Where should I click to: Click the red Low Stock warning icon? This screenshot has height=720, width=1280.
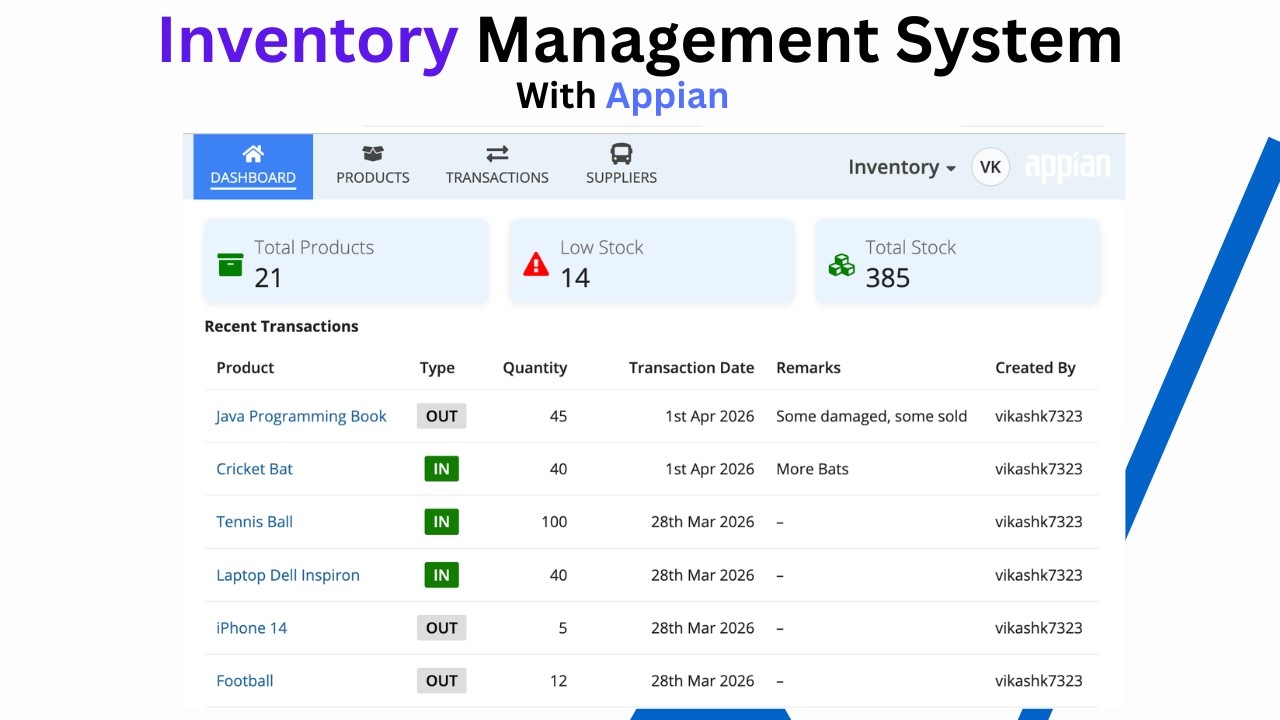point(536,264)
